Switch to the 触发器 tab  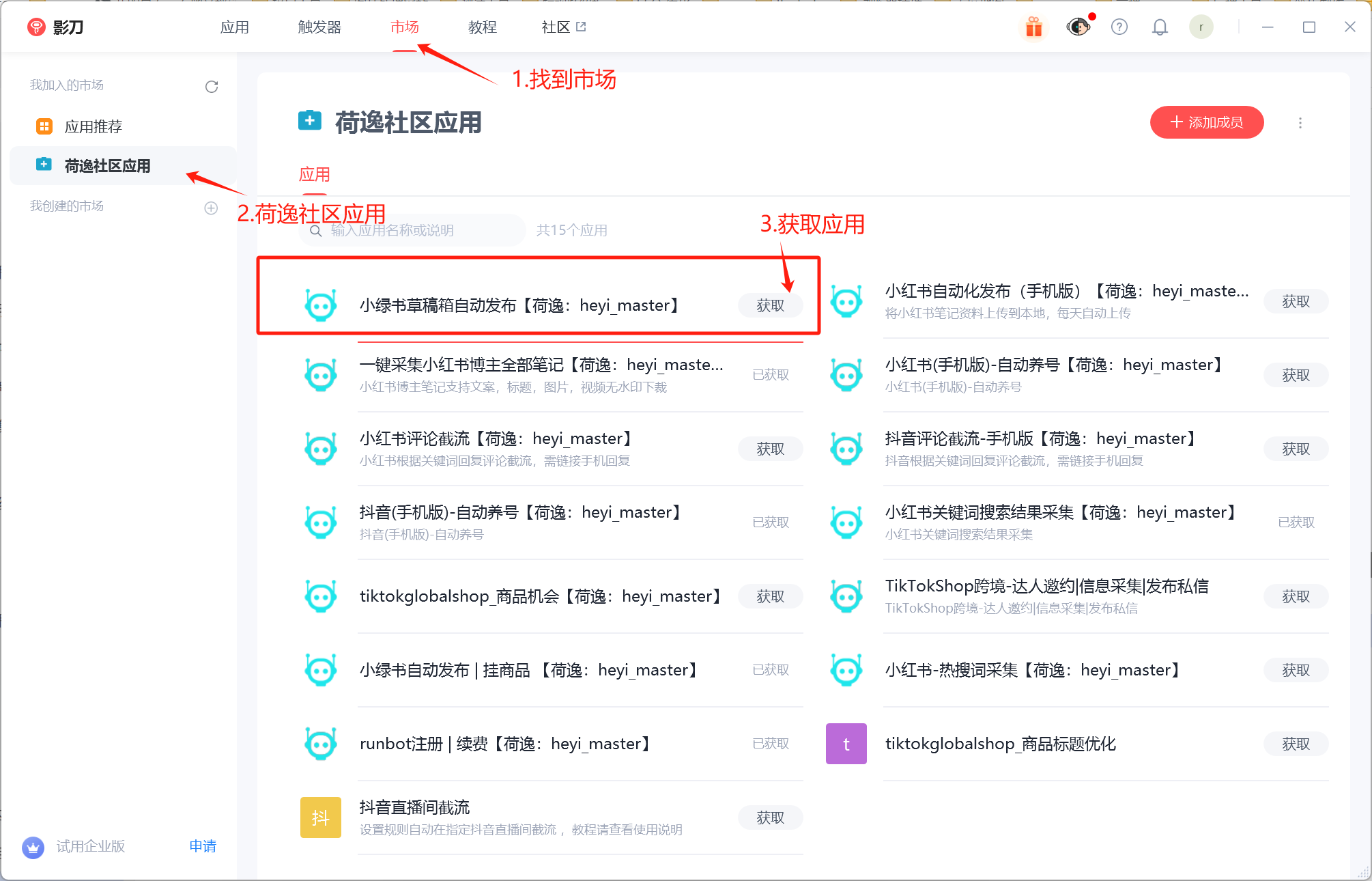click(x=319, y=27)
